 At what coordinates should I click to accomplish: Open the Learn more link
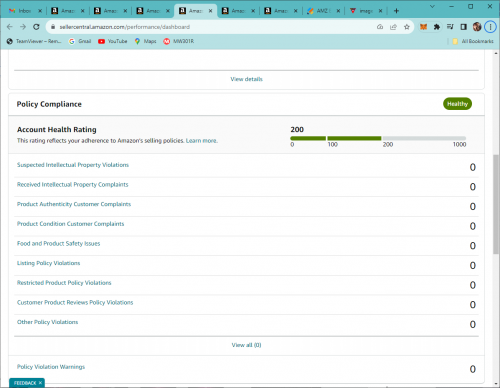[201, 141]
